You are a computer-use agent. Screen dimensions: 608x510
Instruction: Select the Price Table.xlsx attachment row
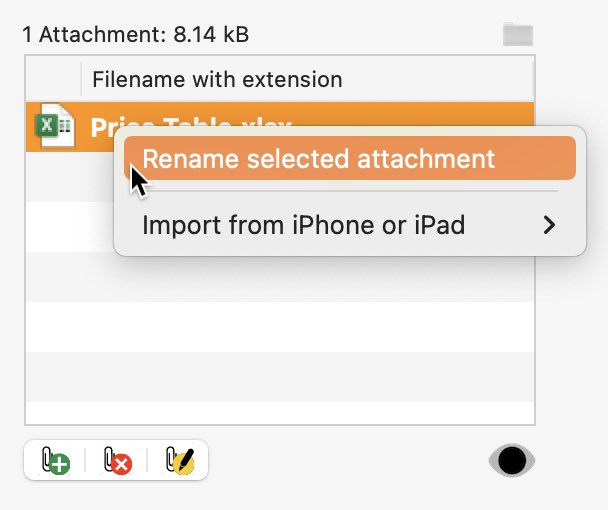(x=280, y=126)
